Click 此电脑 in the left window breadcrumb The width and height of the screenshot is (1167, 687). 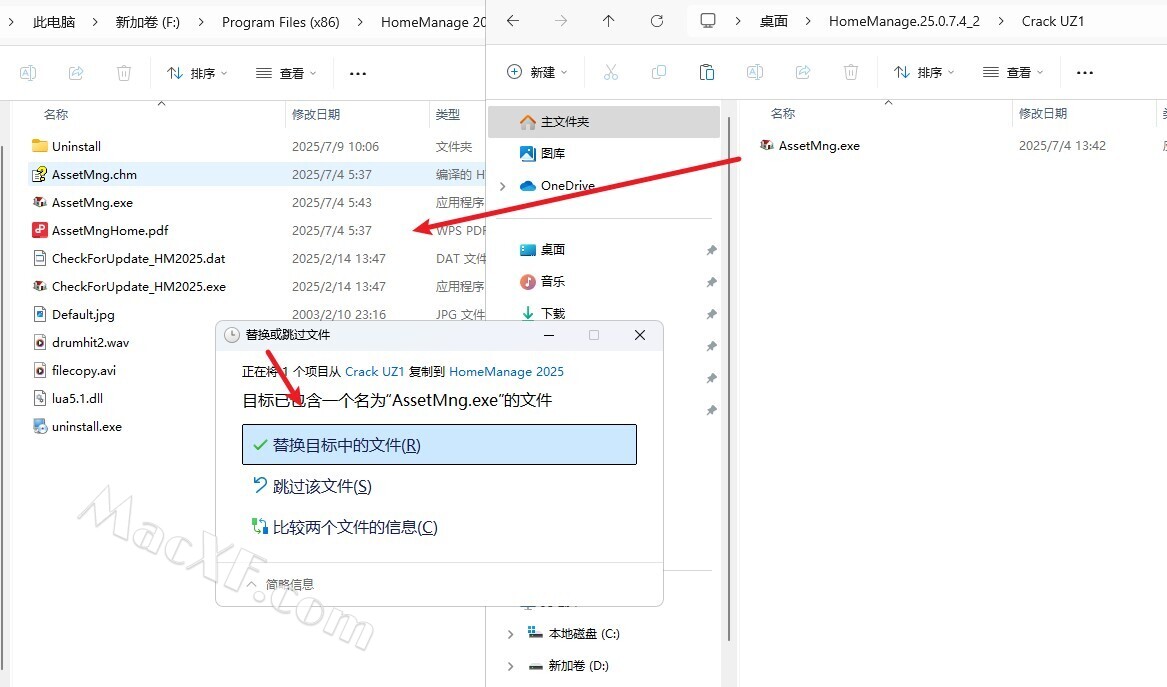[54, 22]
